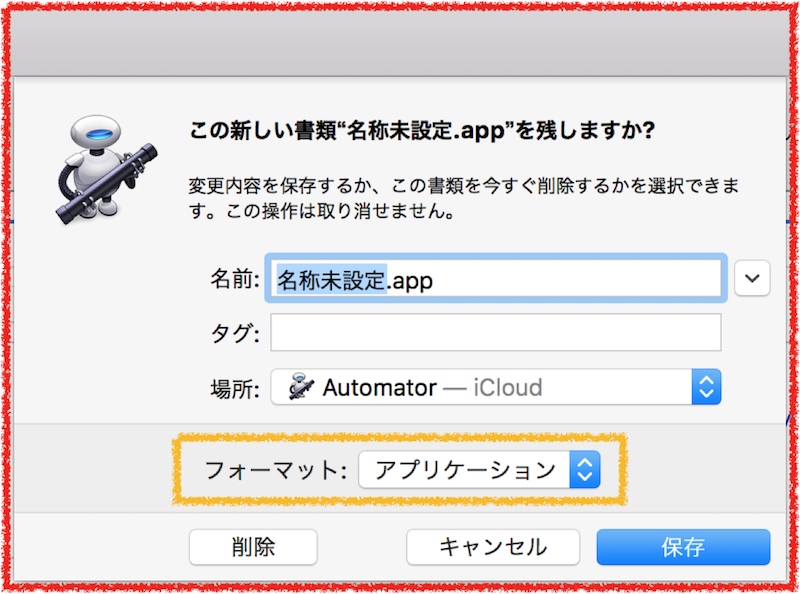Viewport: 800px width, 594px height.
Task: Click the blue 保存 button
Action: (683, 547)
